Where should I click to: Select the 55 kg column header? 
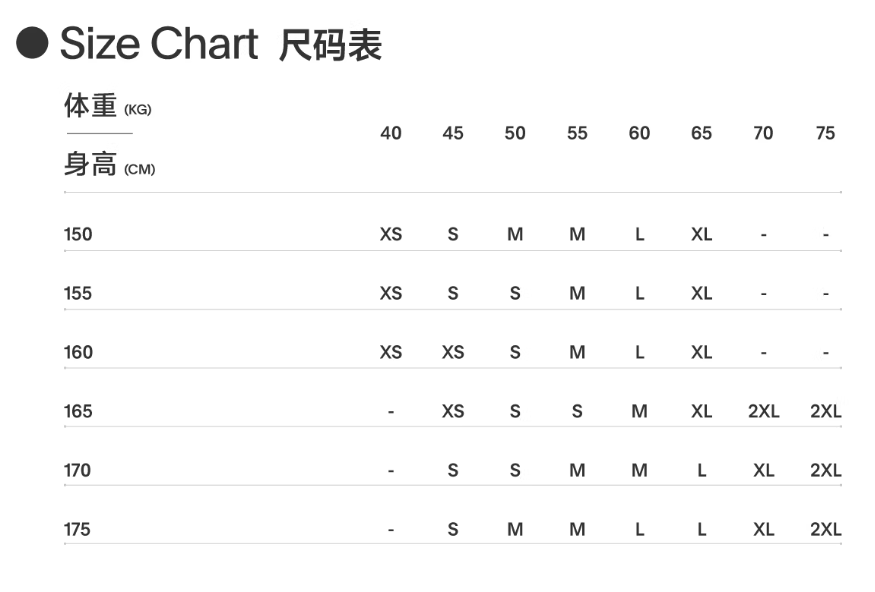577,134
